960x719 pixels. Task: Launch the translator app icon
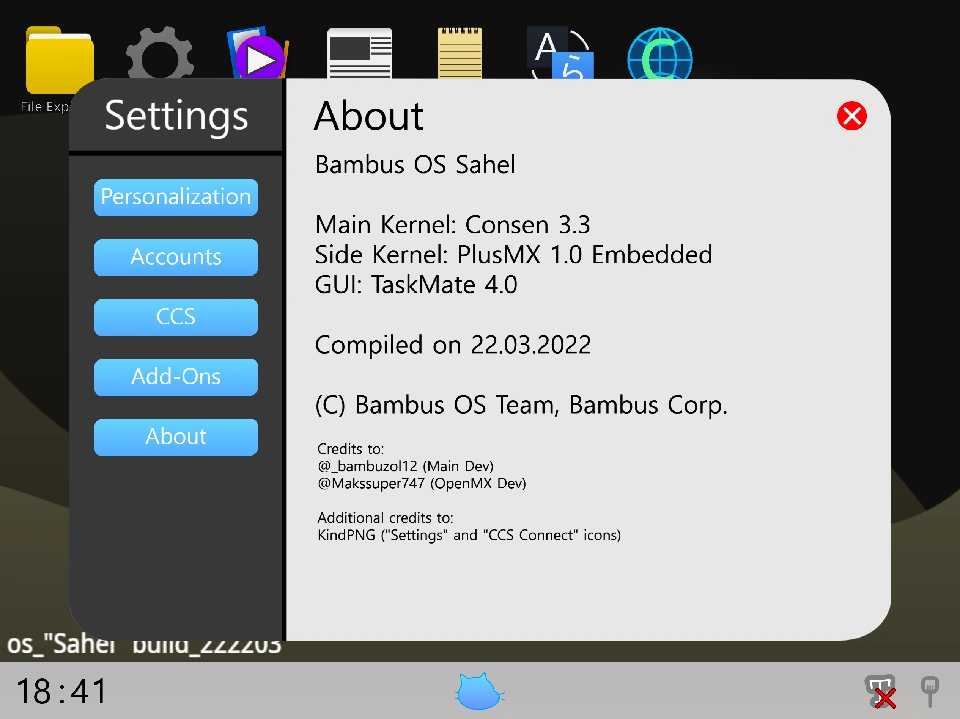560,55
